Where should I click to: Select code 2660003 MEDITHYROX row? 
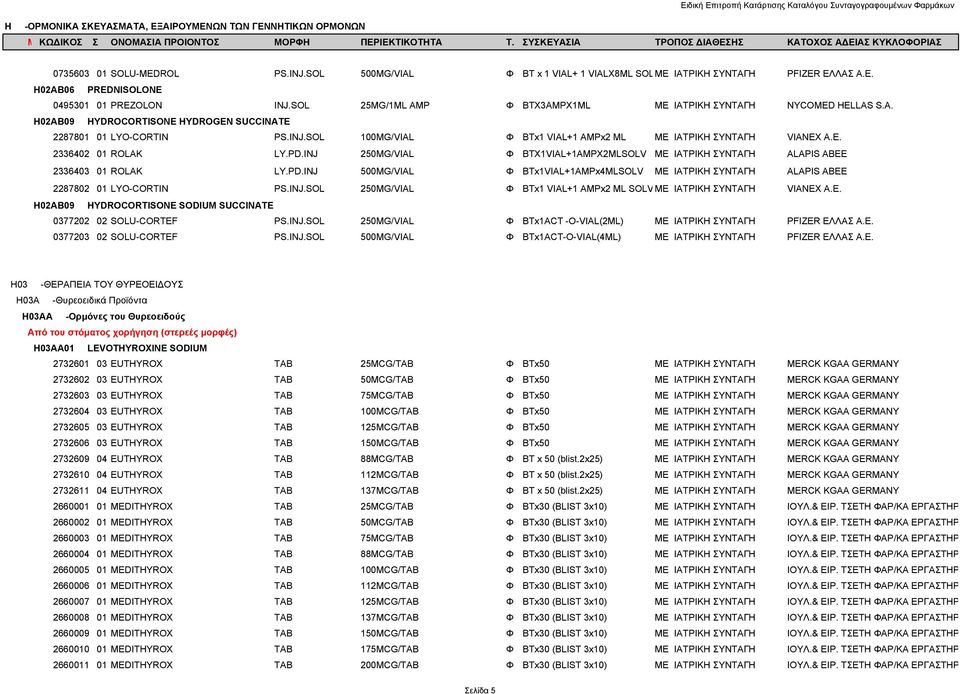click(x=506, y=539)
